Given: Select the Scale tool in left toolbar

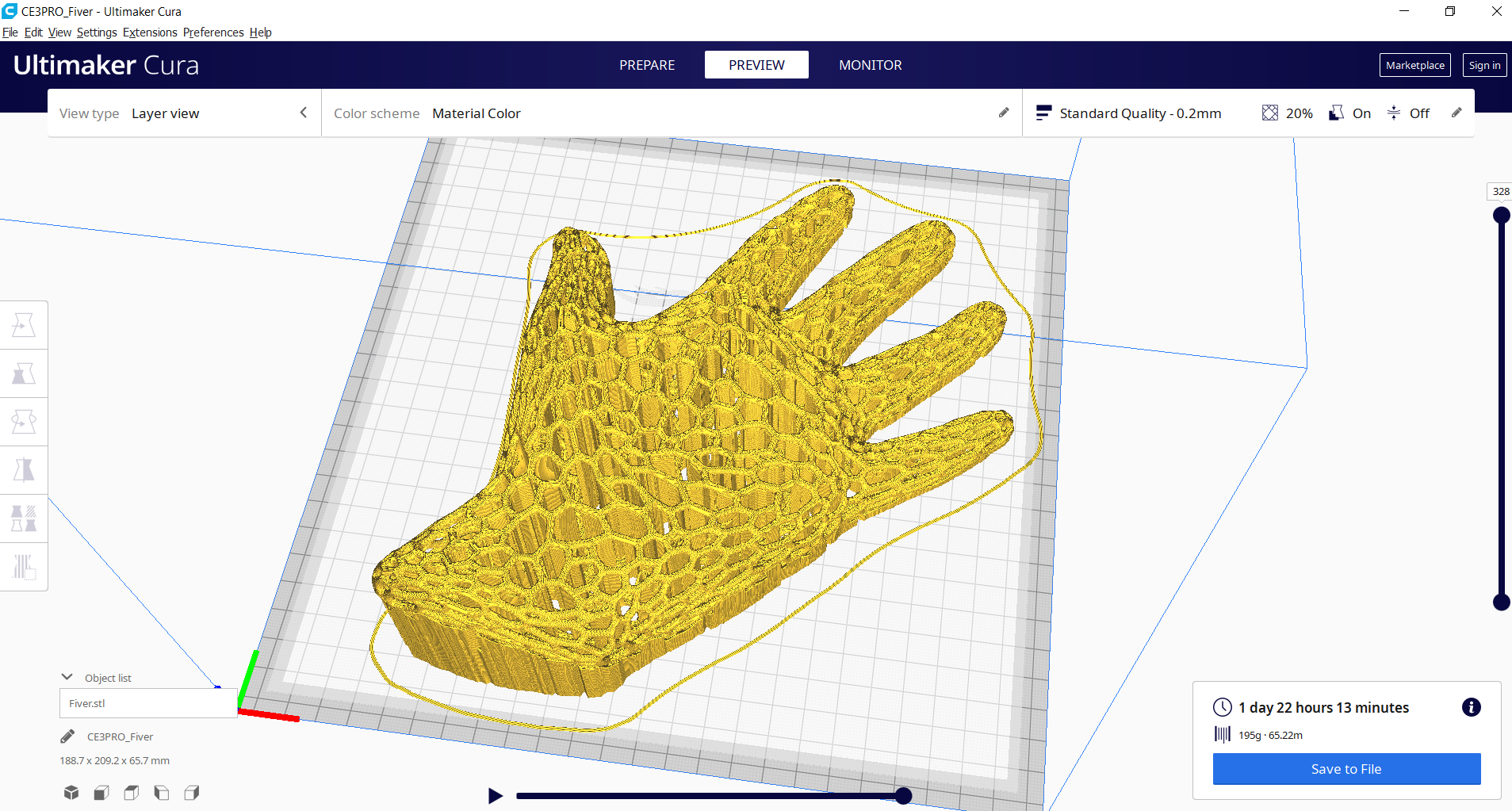Looking at the screenshot, I should pyautogui.click(x=24, y=373).
